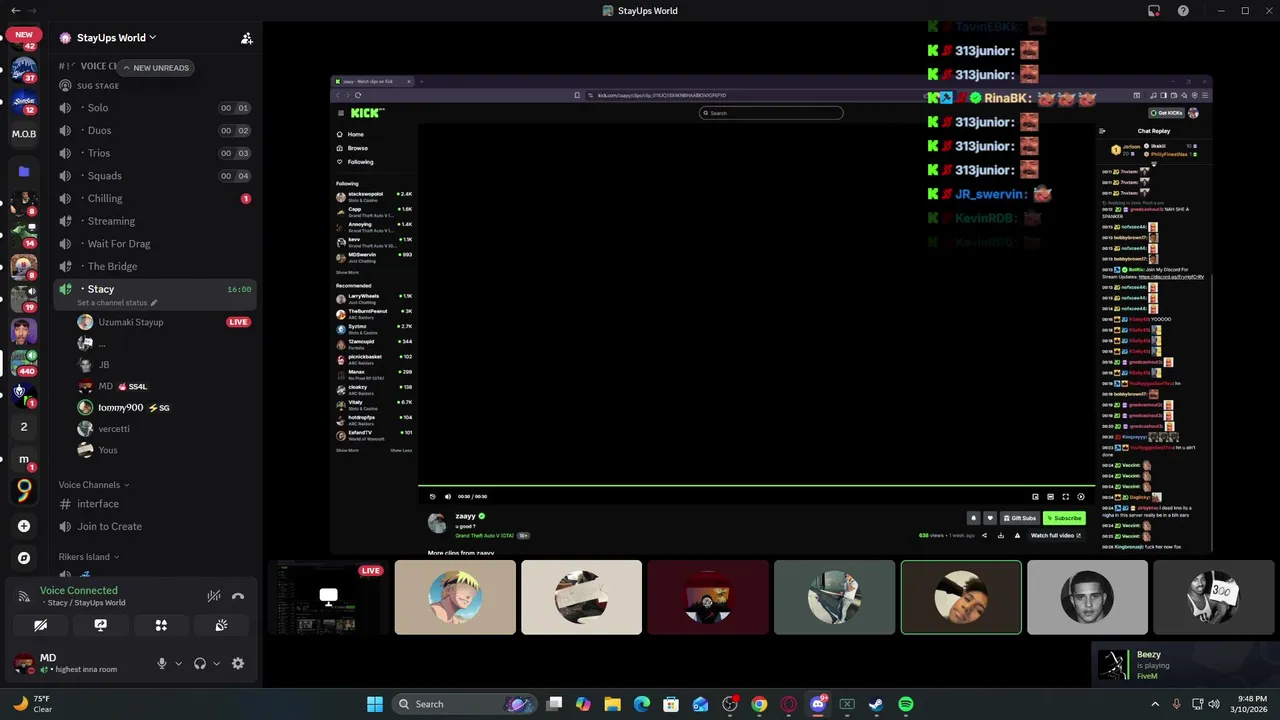Collapse Voice Channels category
Screen dimensions: 1280x720
click(94, 485)
